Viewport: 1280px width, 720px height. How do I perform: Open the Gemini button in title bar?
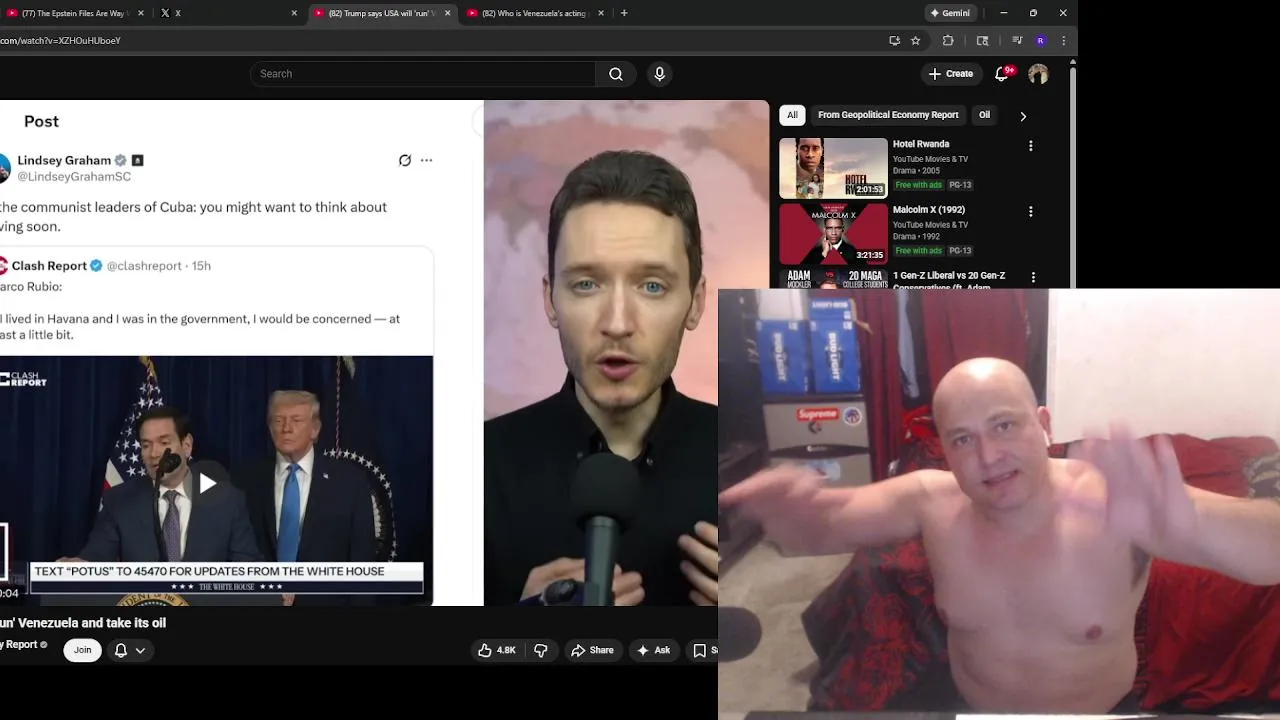click(x=950, y=13)
